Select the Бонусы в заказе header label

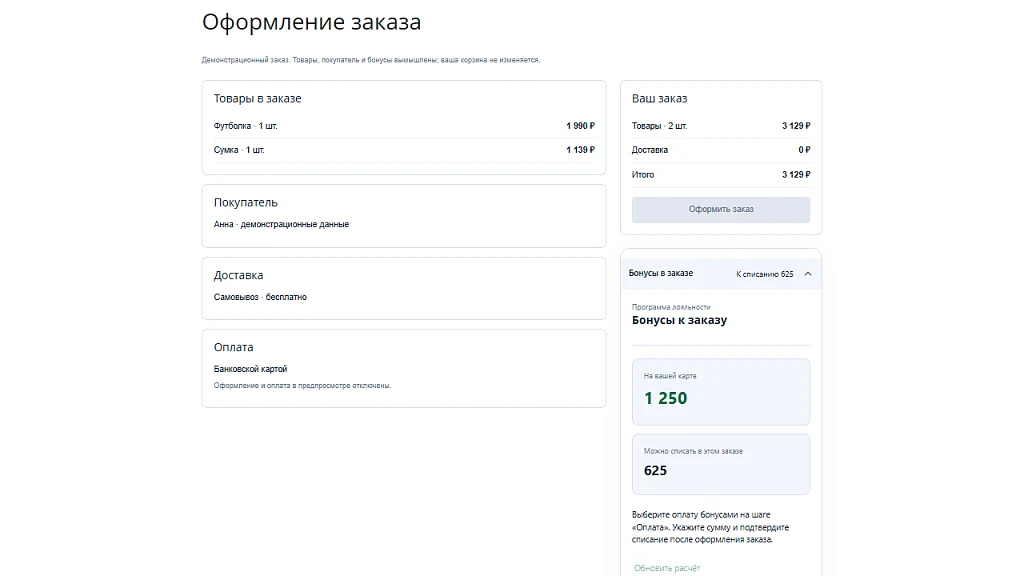[x=660, y=273]
